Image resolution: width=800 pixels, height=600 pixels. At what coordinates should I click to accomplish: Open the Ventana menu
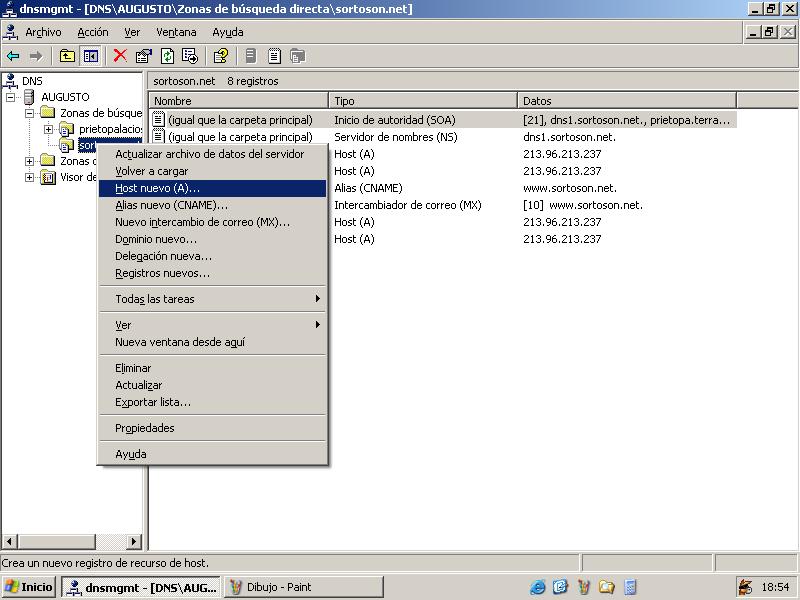tap(176, 32)
